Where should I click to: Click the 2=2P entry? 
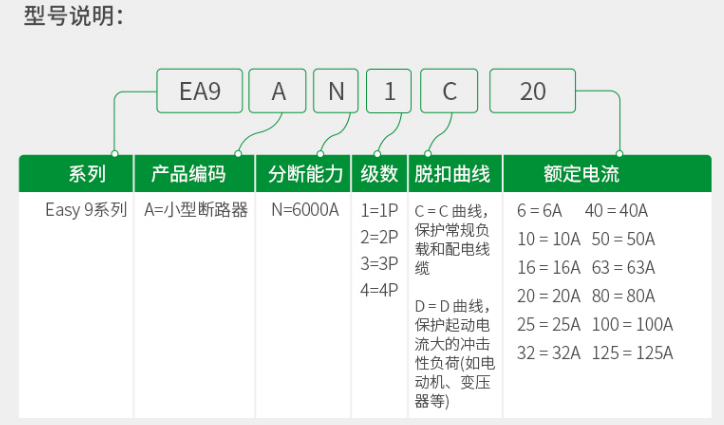380,237
